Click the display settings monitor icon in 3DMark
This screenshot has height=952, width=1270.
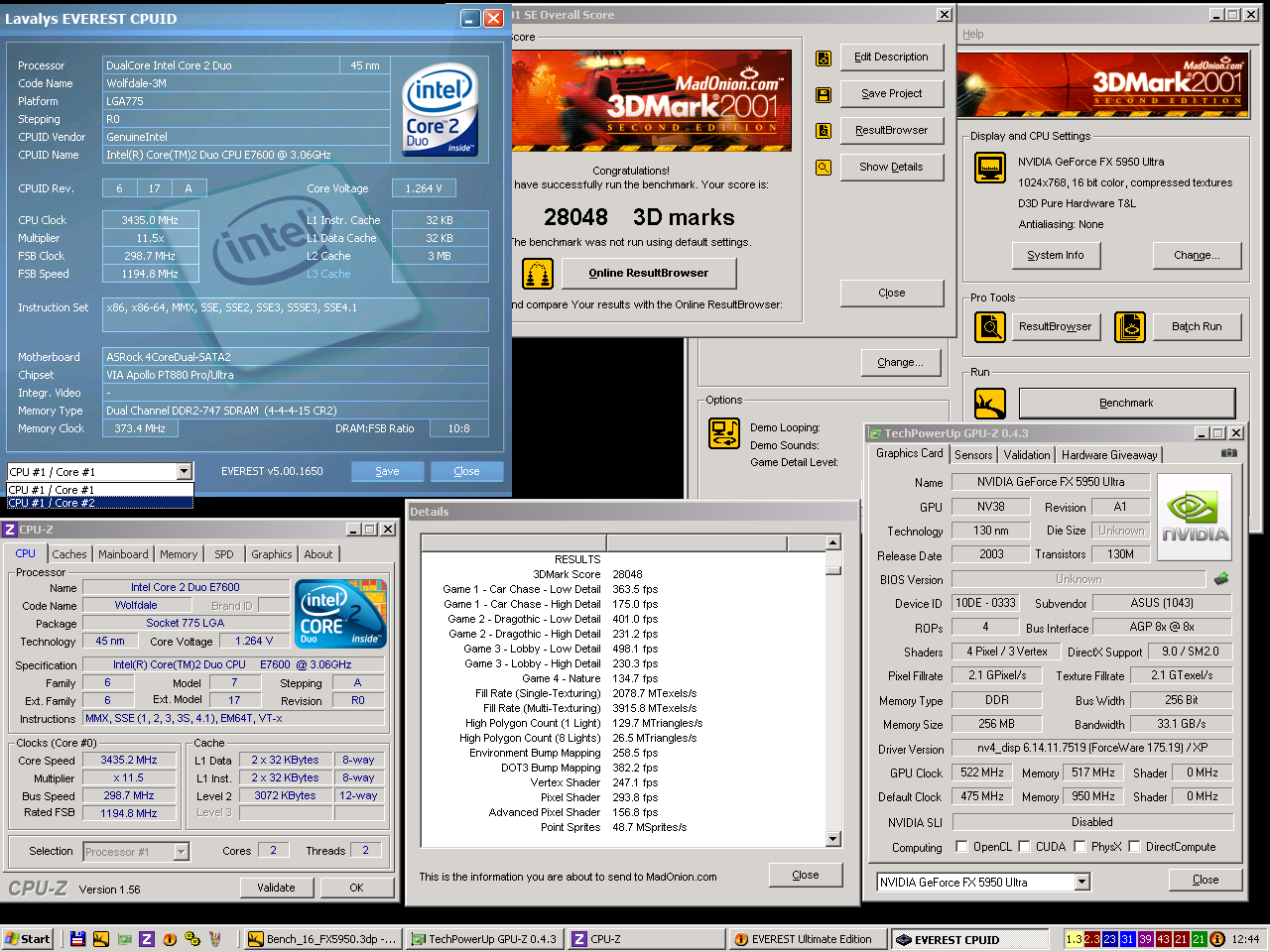point(989,169)
